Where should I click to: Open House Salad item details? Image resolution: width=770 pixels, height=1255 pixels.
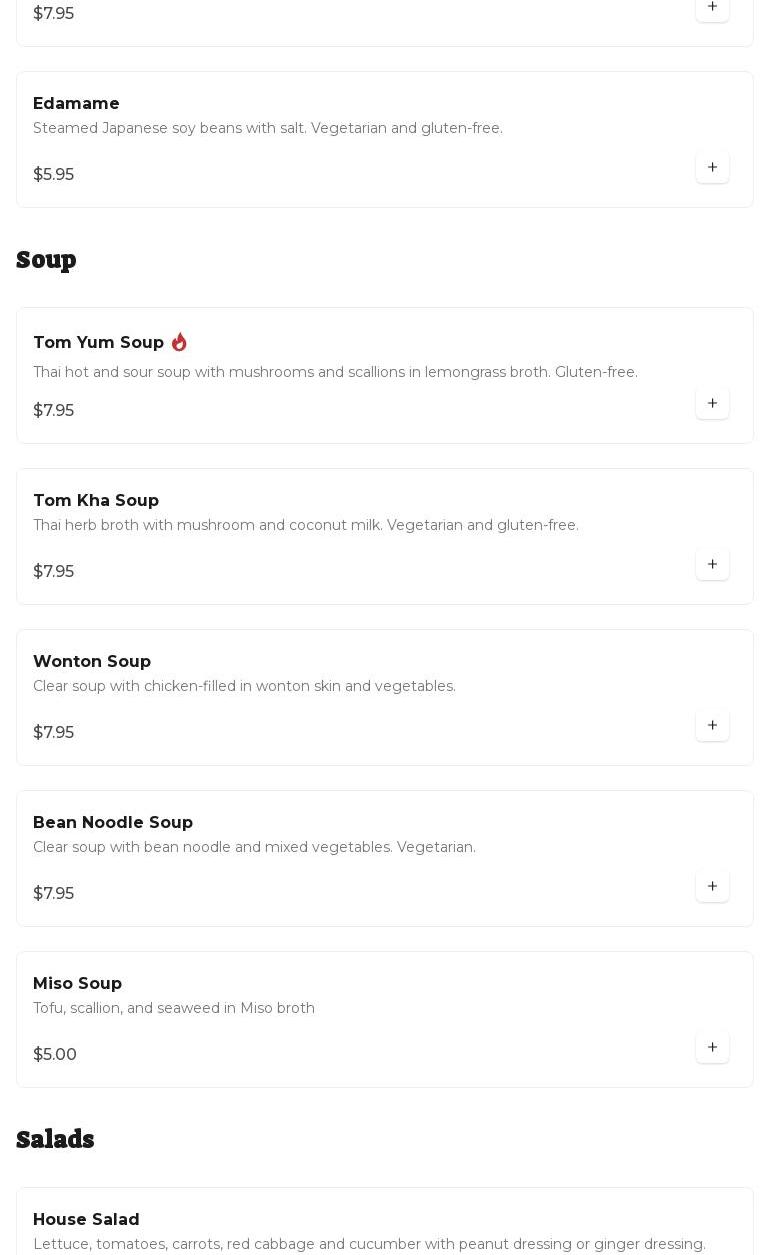coord(86,1219)
